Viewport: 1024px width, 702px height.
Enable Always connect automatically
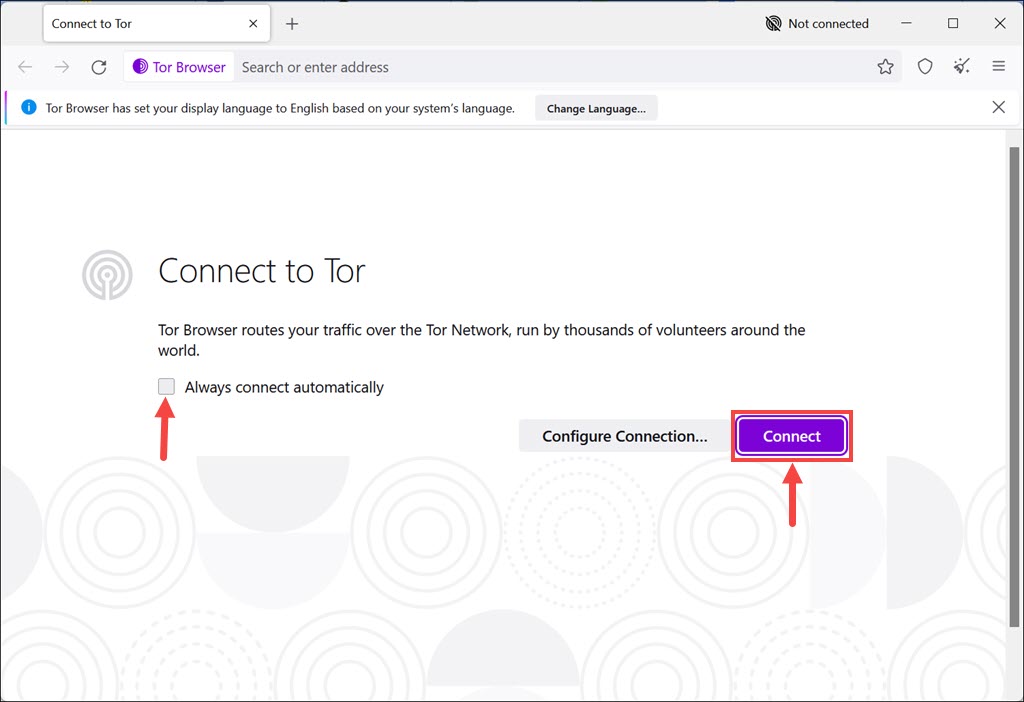pyautogui.click(x=166, y=386)
